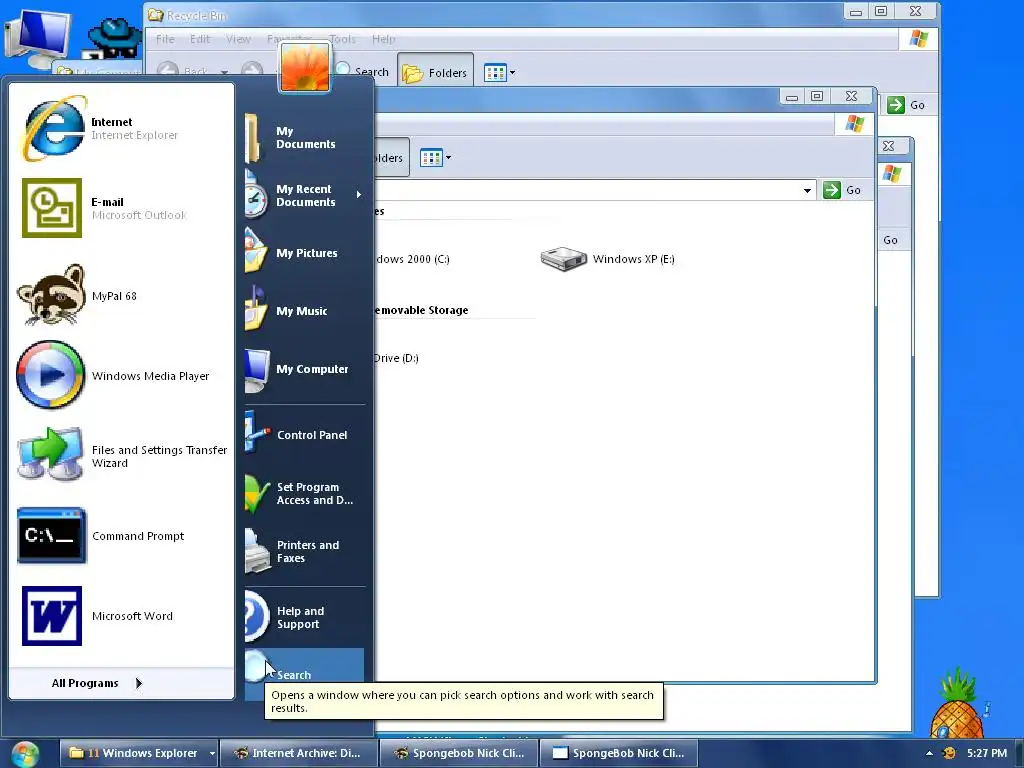Switch to second SpongeBob Nick Cli taskbar item

(x=618, y=753)
